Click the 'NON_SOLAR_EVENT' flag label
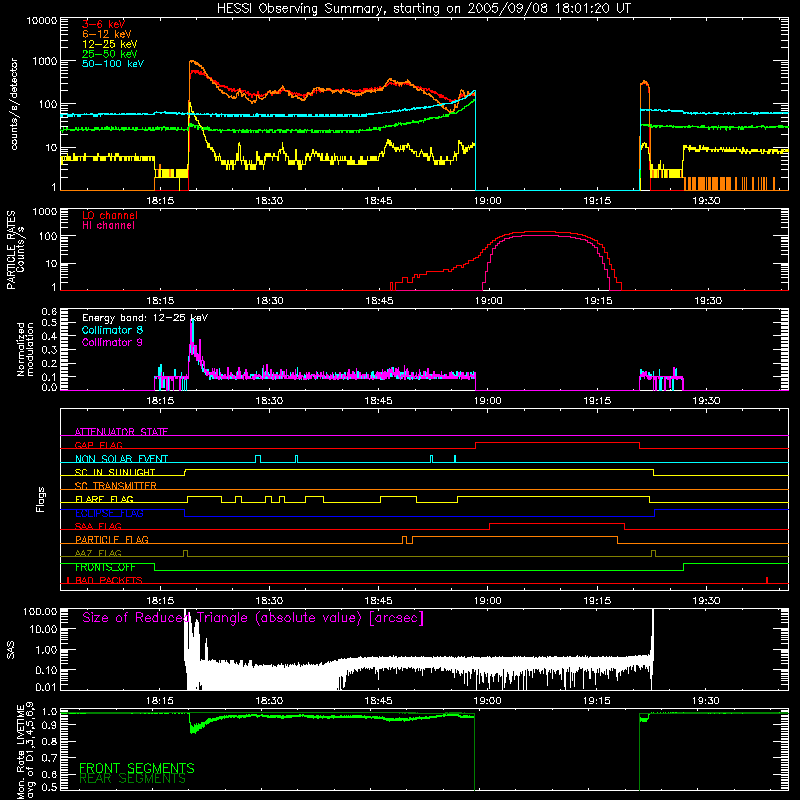 (121, 459)
